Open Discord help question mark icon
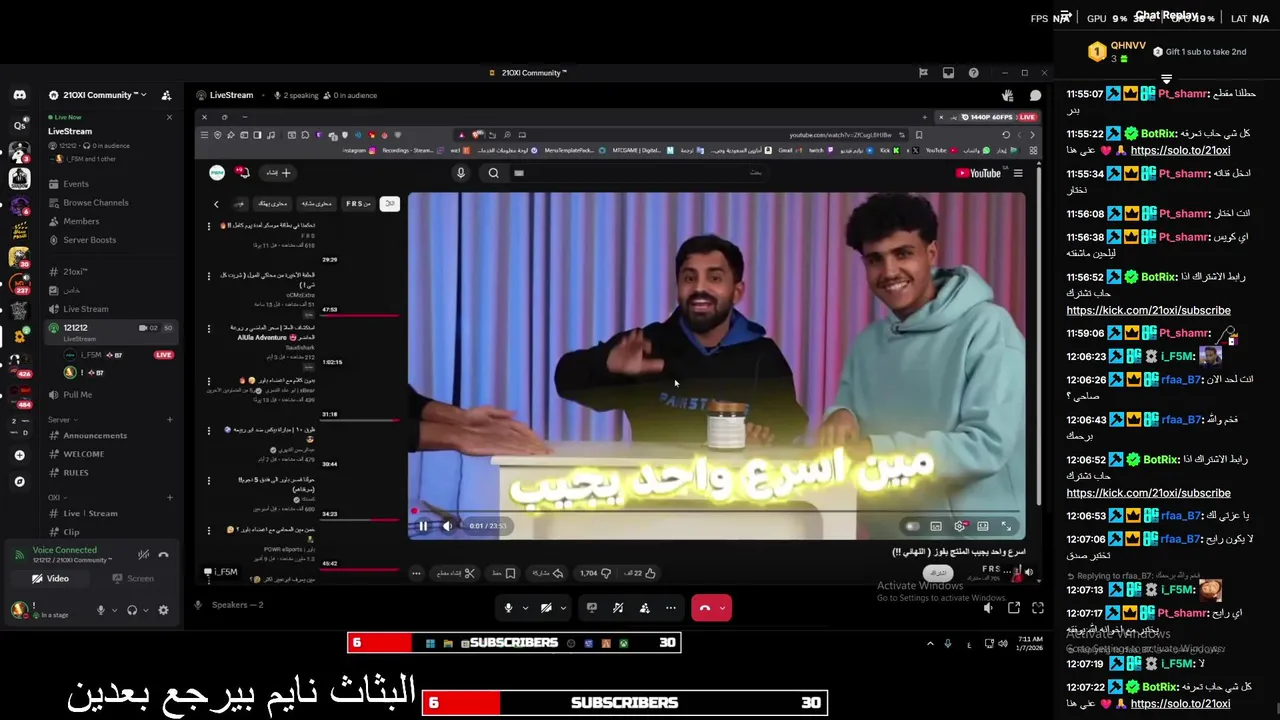Screen dimensions: 1280x720 click(x=974, y=73)
